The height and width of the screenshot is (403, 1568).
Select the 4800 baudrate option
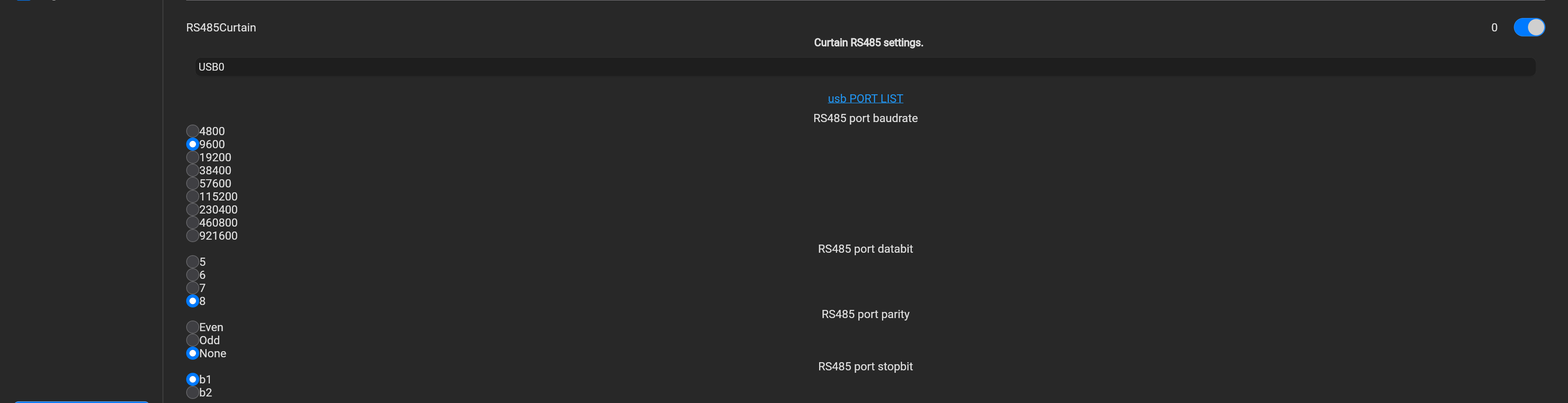click(x=192, y=131)
